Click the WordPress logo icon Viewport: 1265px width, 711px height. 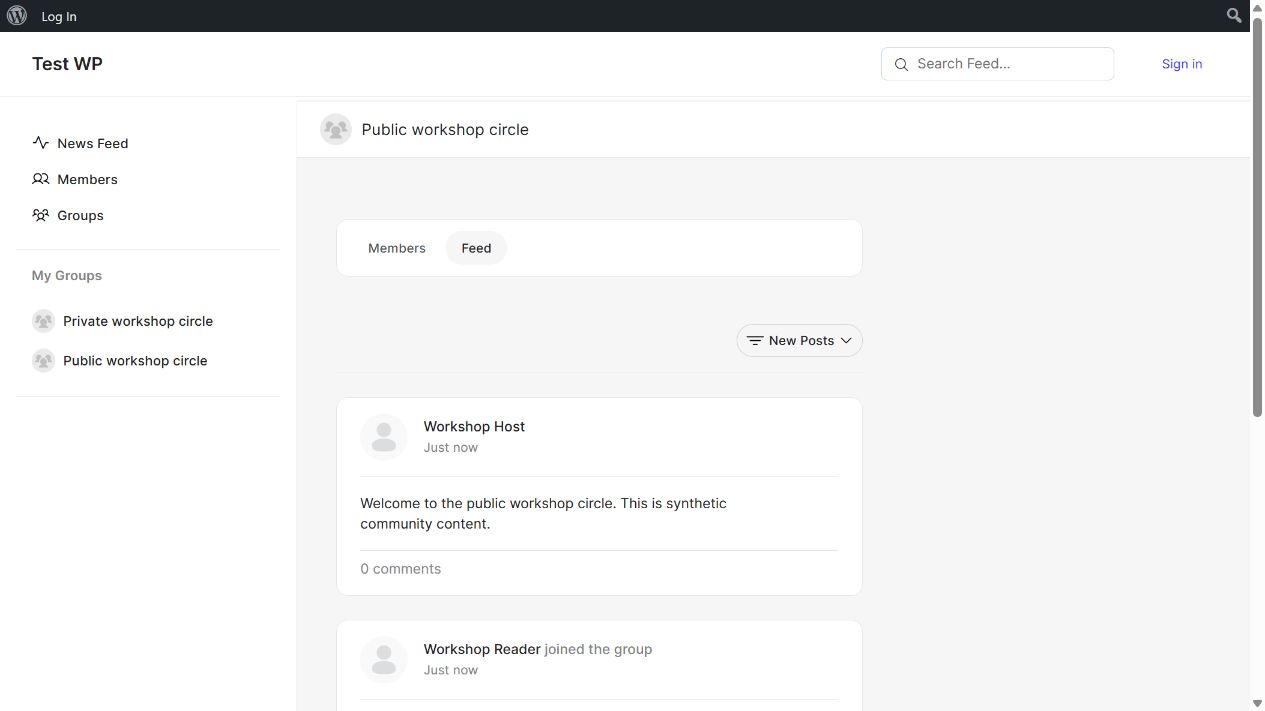click(x=17, y=16)
